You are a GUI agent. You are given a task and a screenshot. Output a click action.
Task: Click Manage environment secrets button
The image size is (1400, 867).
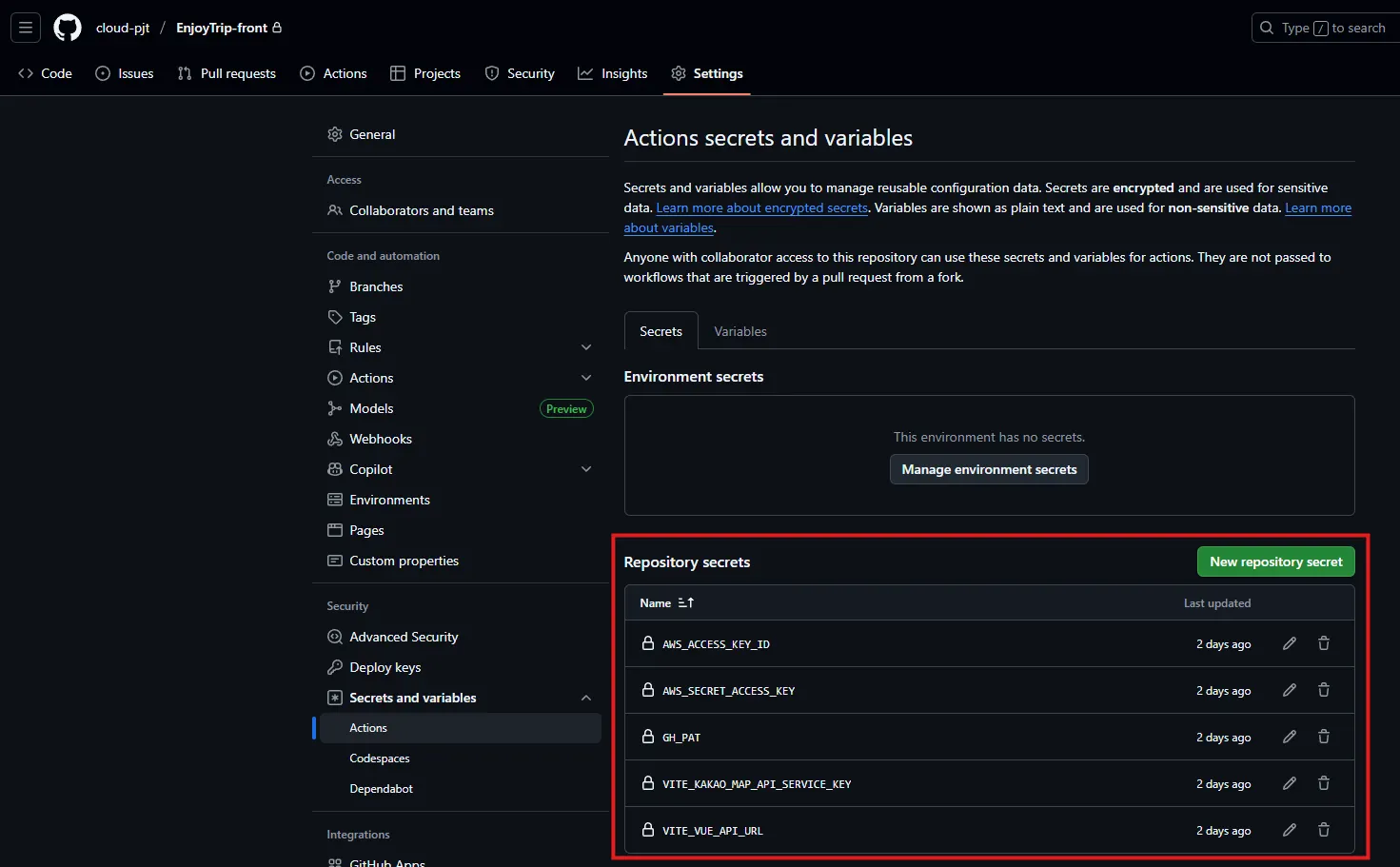(989, 469)
